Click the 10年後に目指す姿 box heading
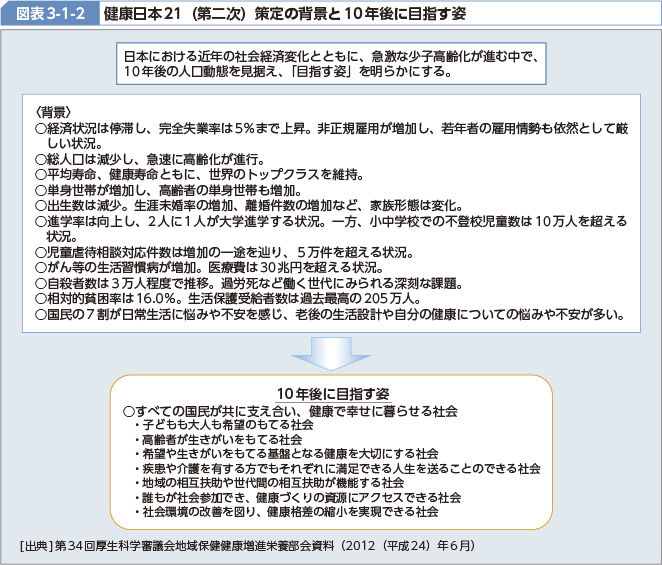 point(331,392)
